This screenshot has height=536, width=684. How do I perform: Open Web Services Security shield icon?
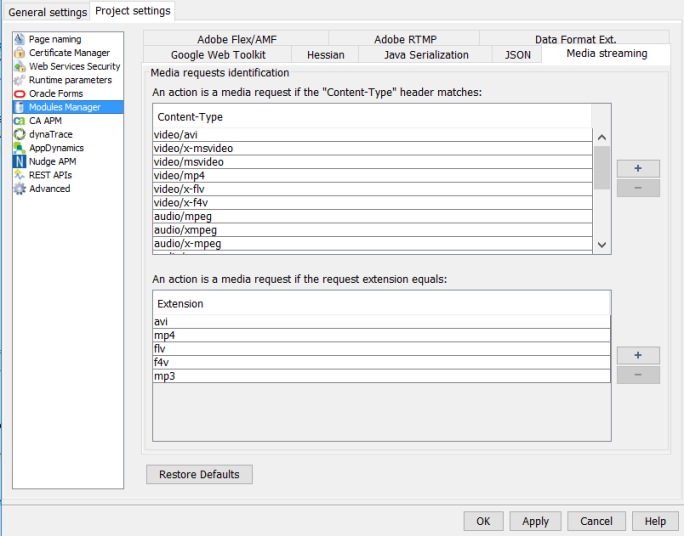pyautogui.click(x=20, y=66)
